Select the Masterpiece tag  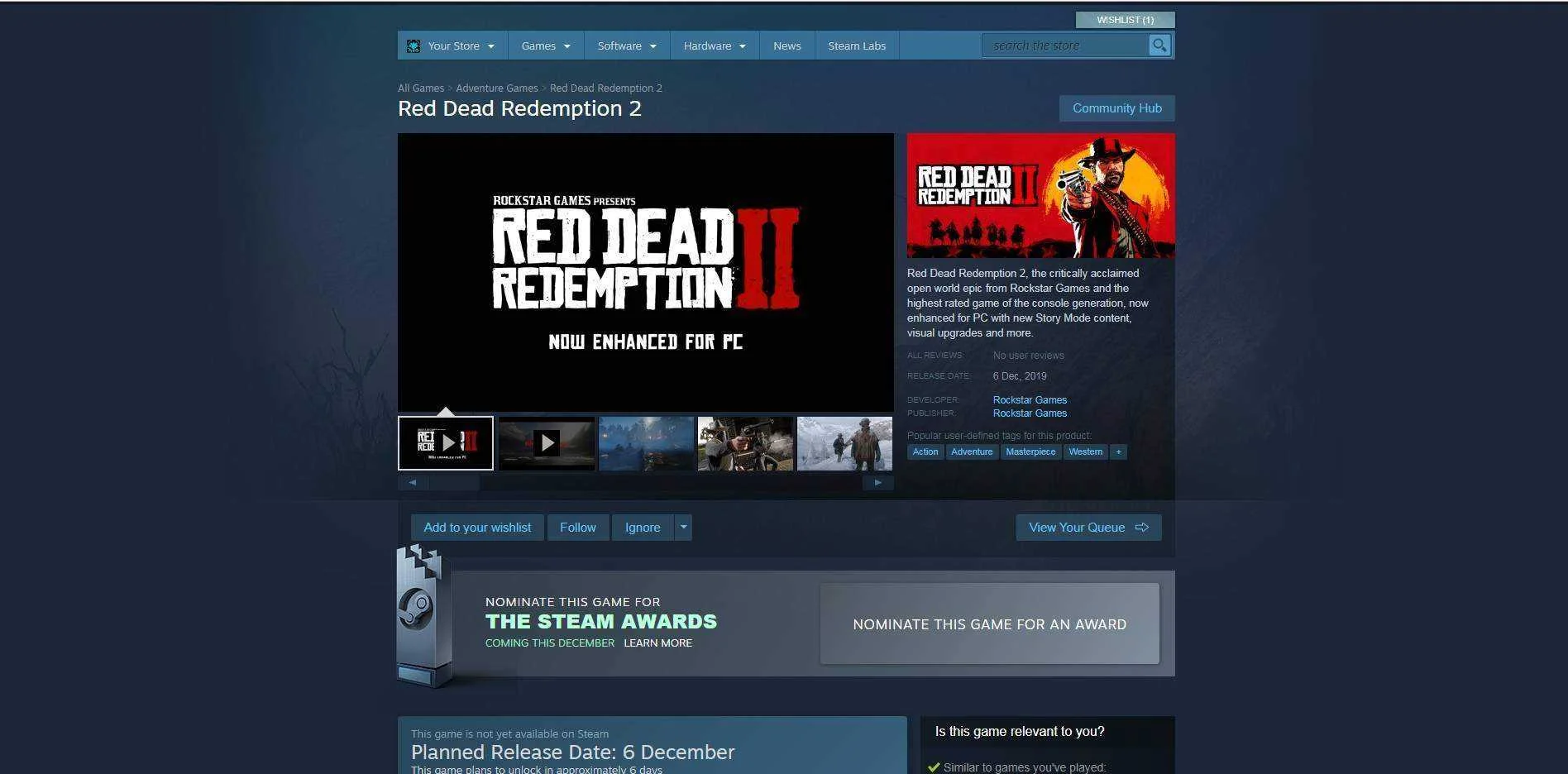click(1030, 452)
